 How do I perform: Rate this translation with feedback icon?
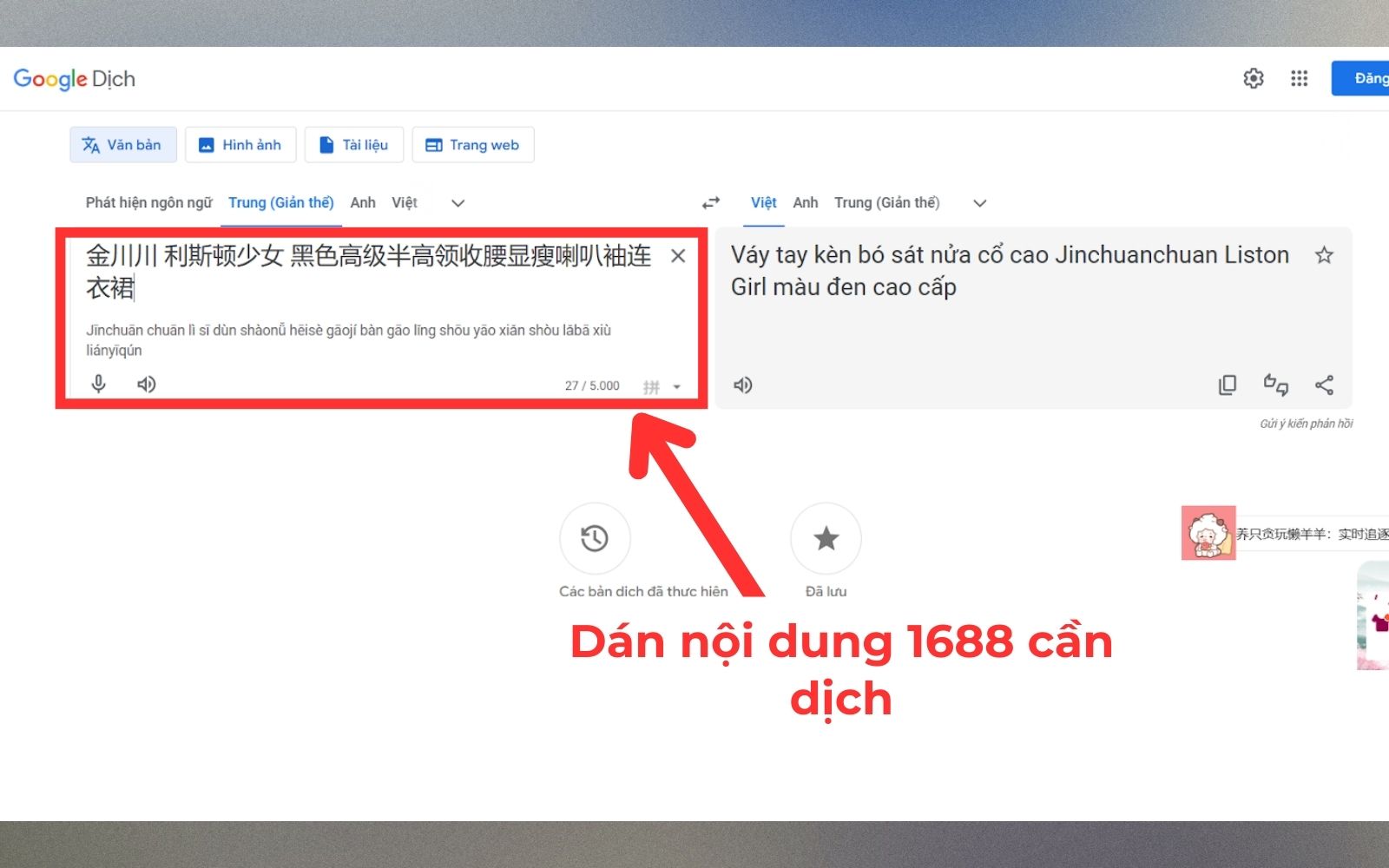click(1275, 385)
